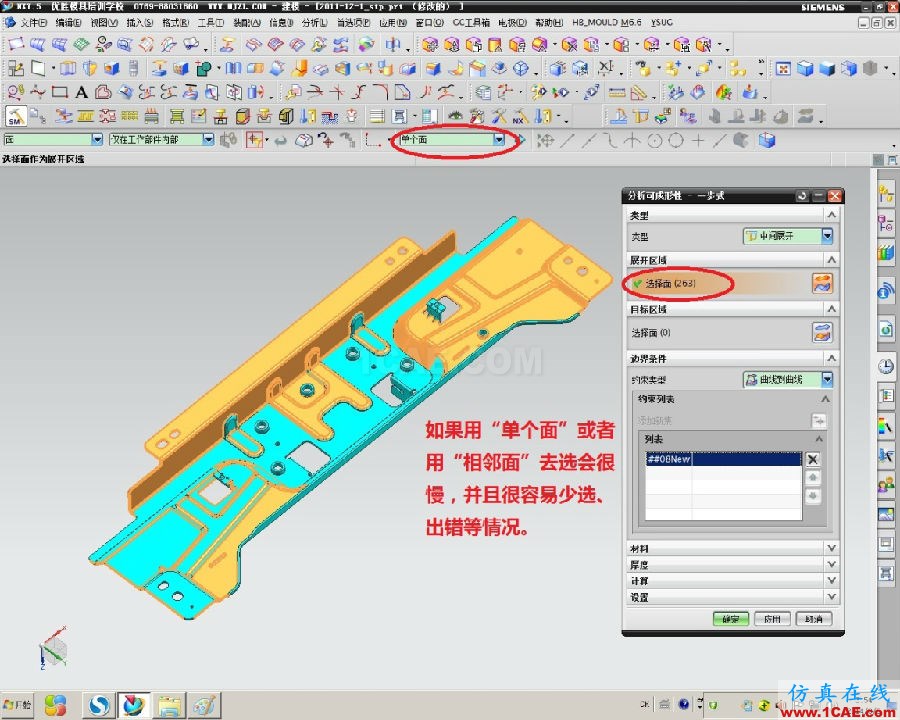
Task: Open the History clock sidebar tab
Action: pos(886,366)
